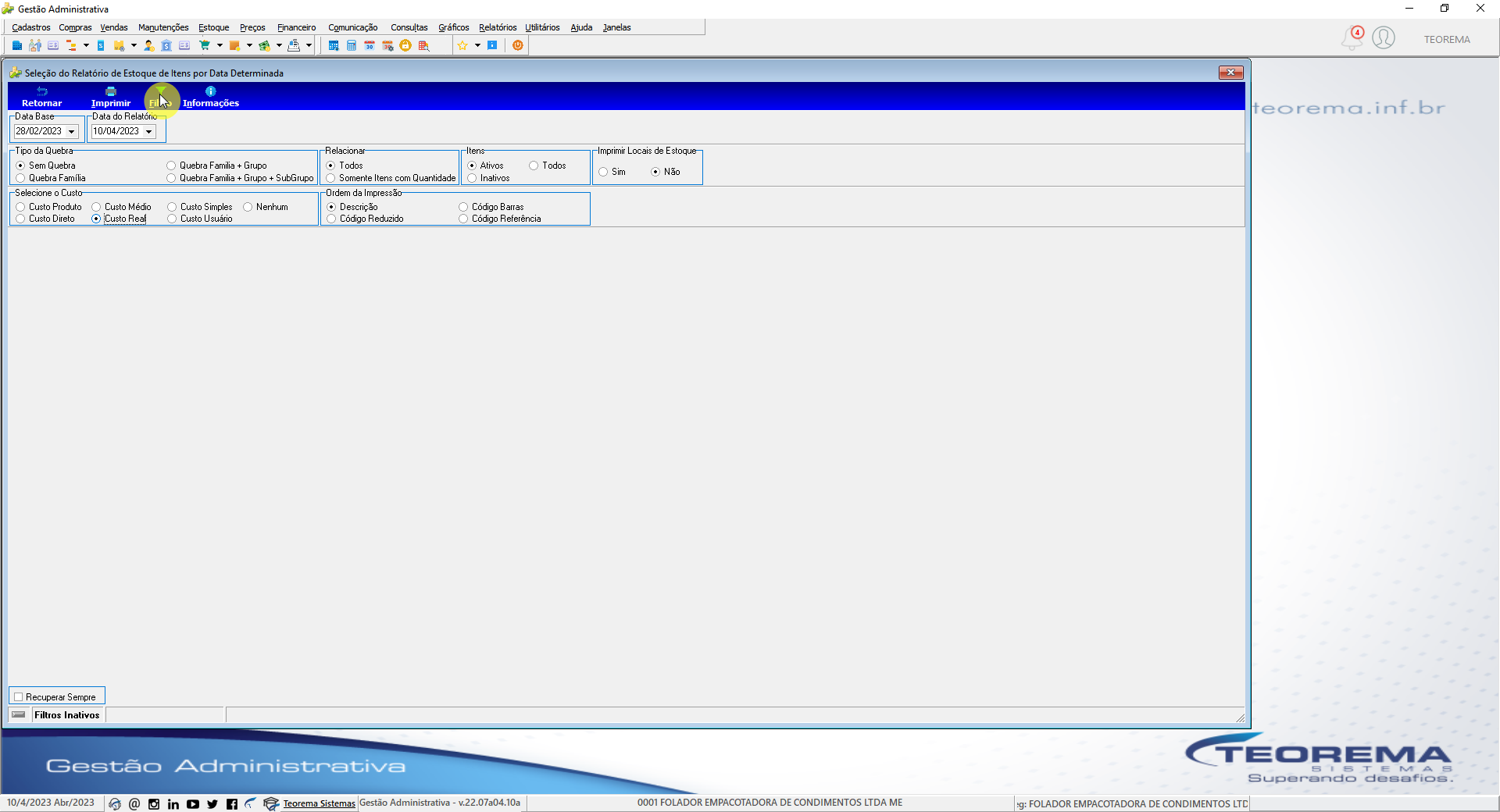1500x812 pixels.
Task: Open the bank building toolbar icon
Action: tap(166, 45)
